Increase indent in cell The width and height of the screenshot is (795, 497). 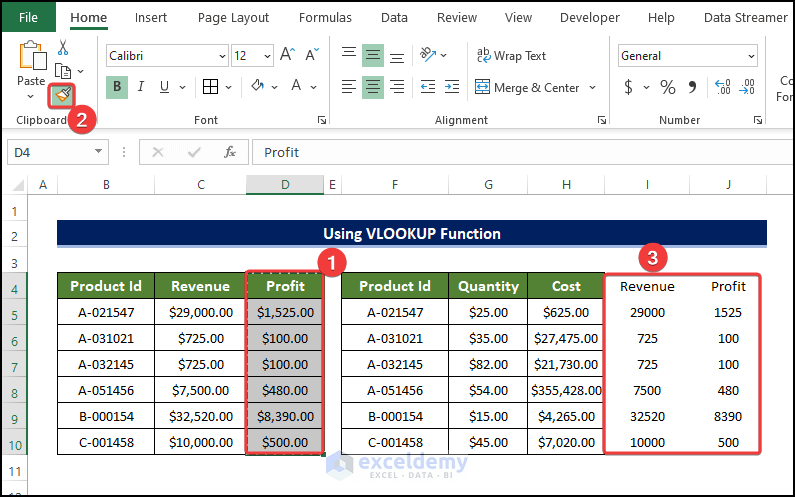452,87
